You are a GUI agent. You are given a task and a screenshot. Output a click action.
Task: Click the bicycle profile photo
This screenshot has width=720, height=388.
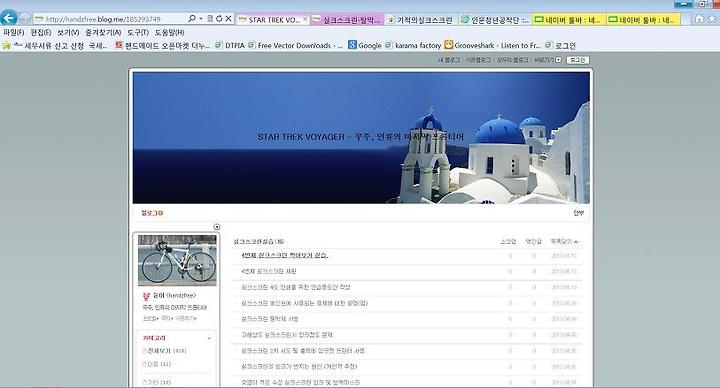point(177,260)
